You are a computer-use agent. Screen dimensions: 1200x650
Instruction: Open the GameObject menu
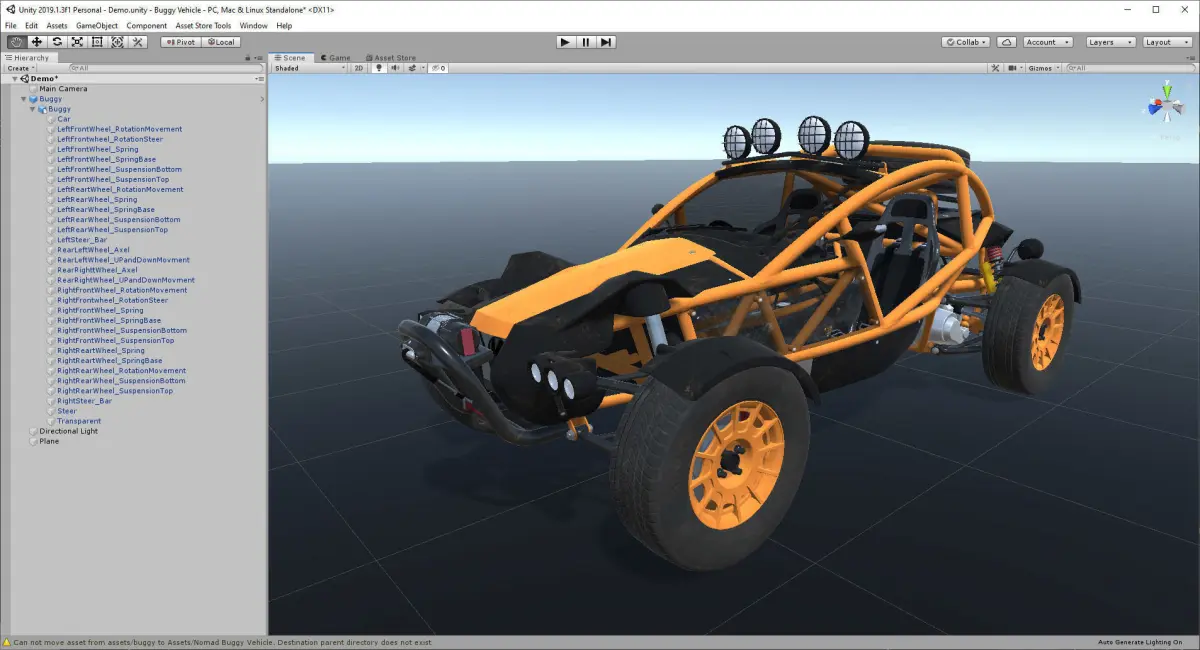97,25
